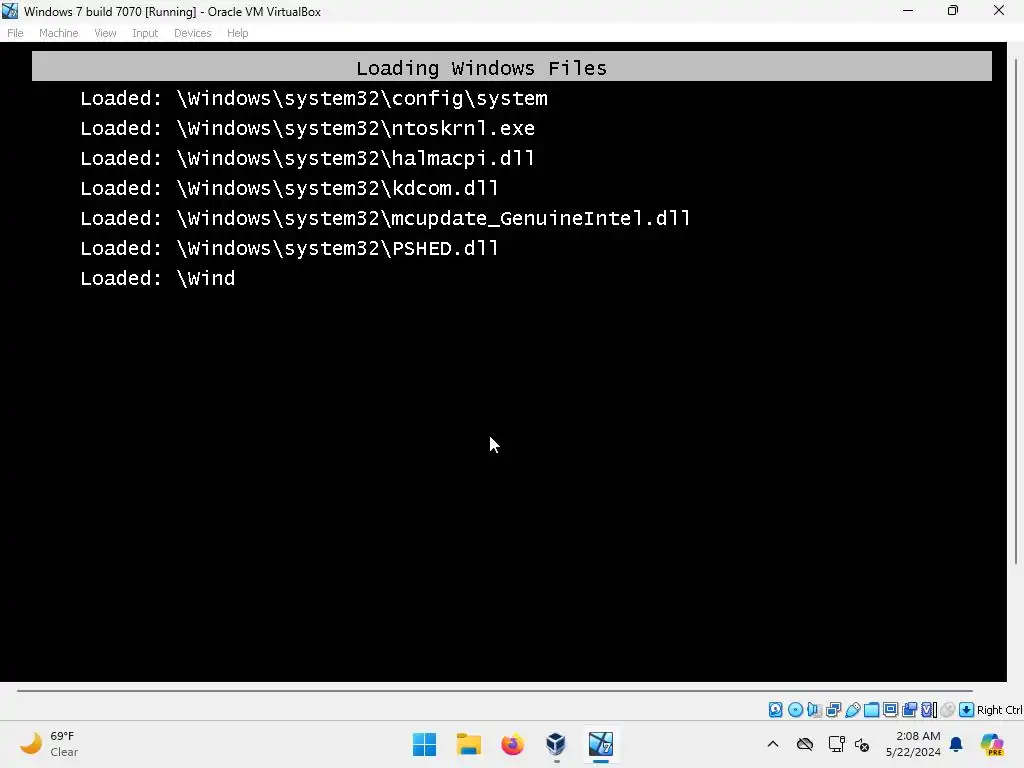The image size is (1024, 768).
Task: Click the muted volume tray icon
Action: pyautogui.click(x=861, y=744)
